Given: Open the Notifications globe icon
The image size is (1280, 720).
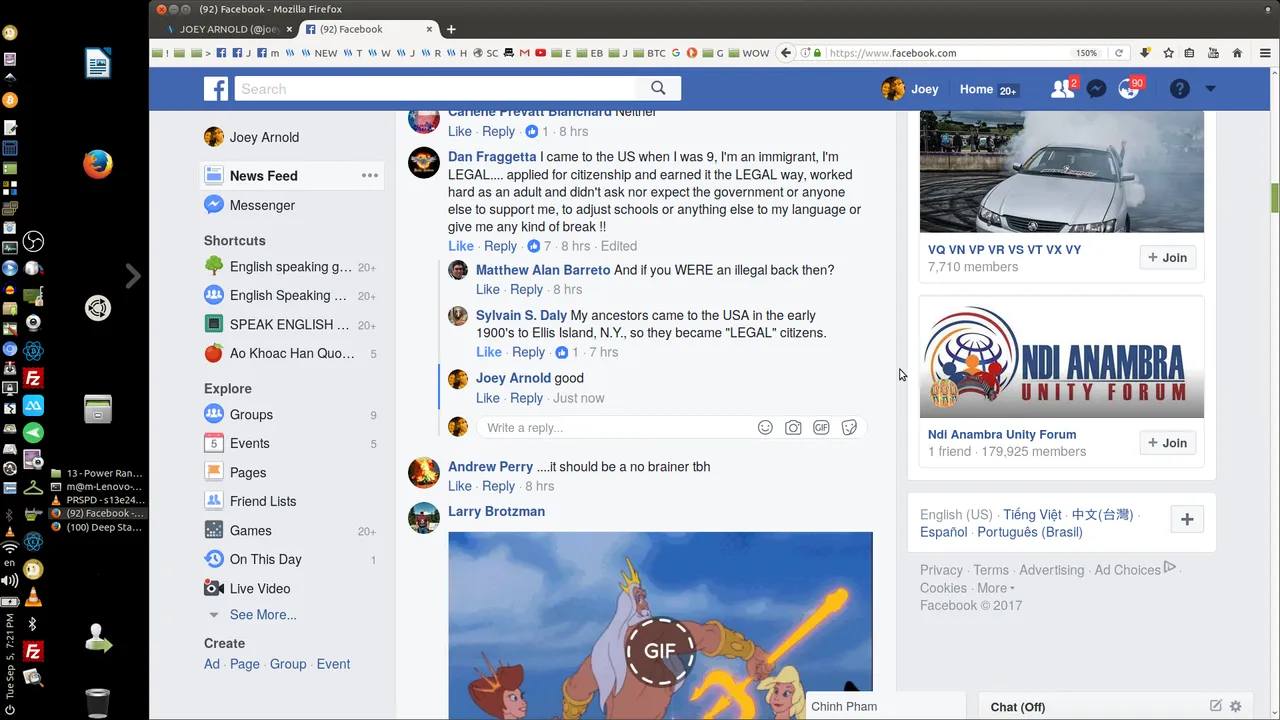Looking at the screenshot, I should (x=1129, y=89).
